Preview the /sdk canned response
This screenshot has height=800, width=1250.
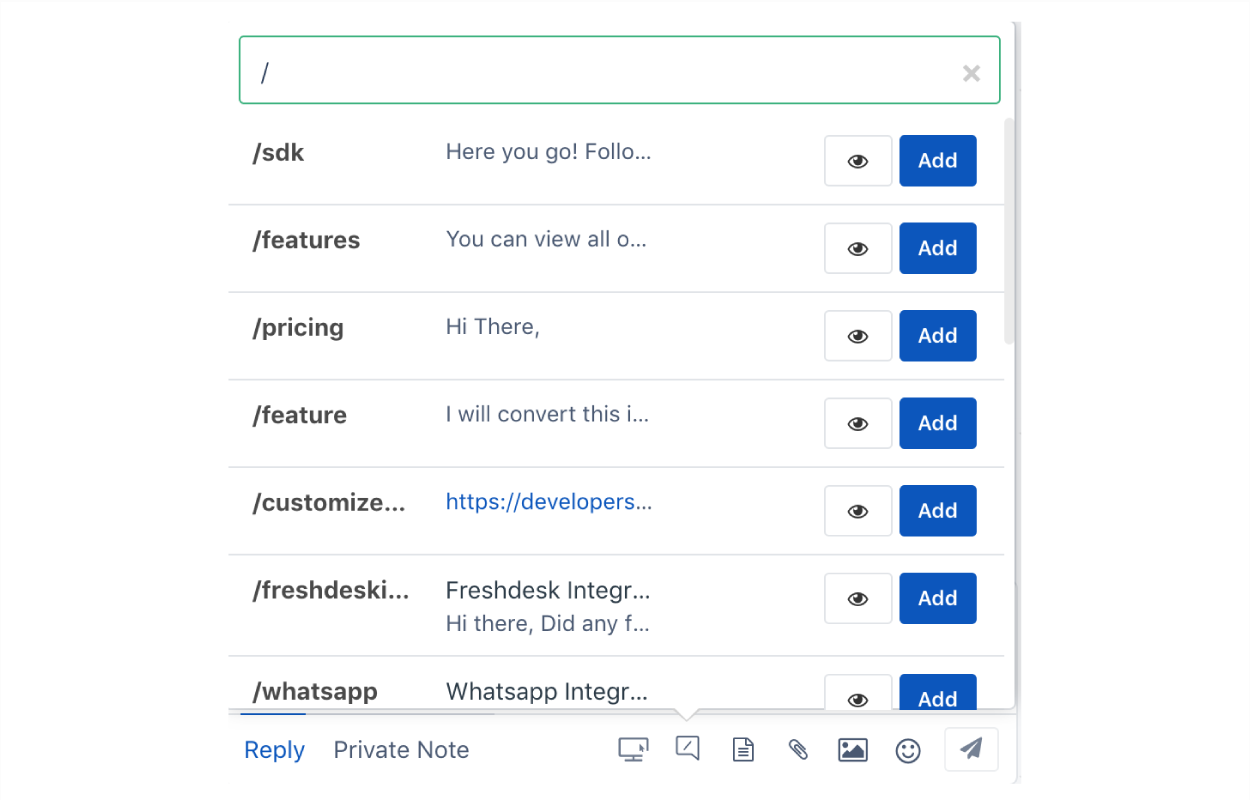click(858, 161)
